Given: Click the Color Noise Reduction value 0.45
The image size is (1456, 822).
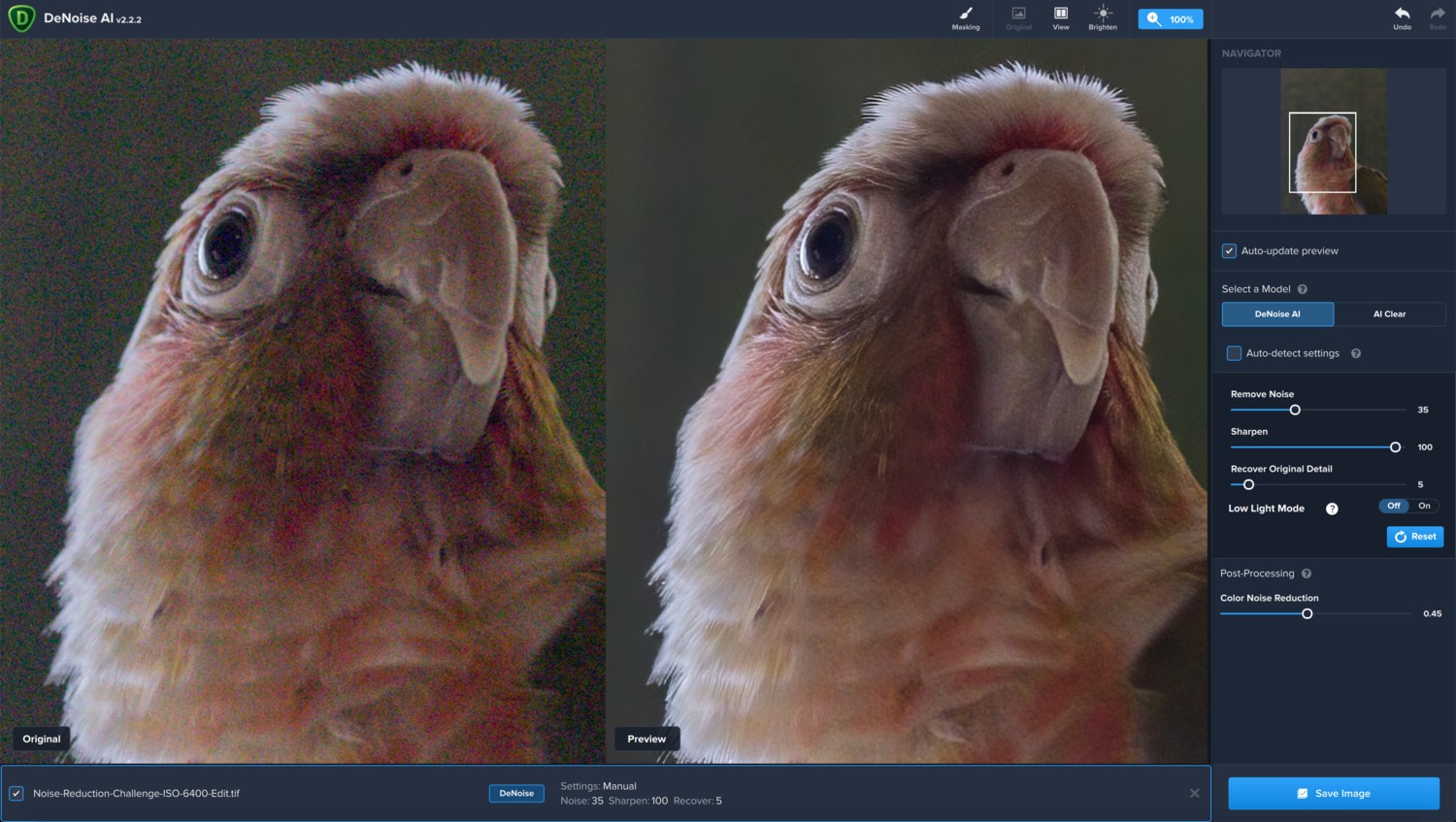Looking at the screenshot, I should 1433,613.
